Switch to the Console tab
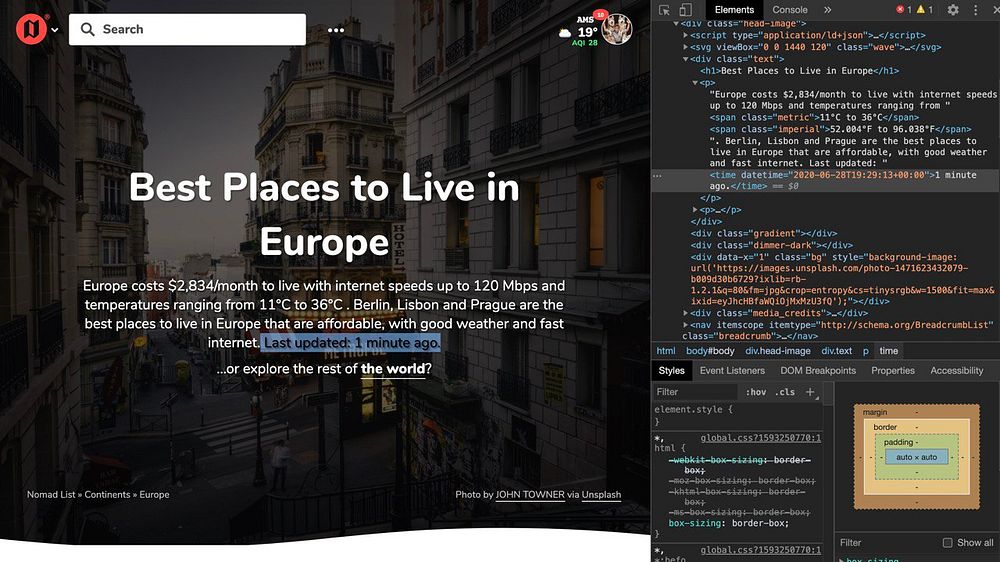The image size is (1000, 562). coord(790,10)
